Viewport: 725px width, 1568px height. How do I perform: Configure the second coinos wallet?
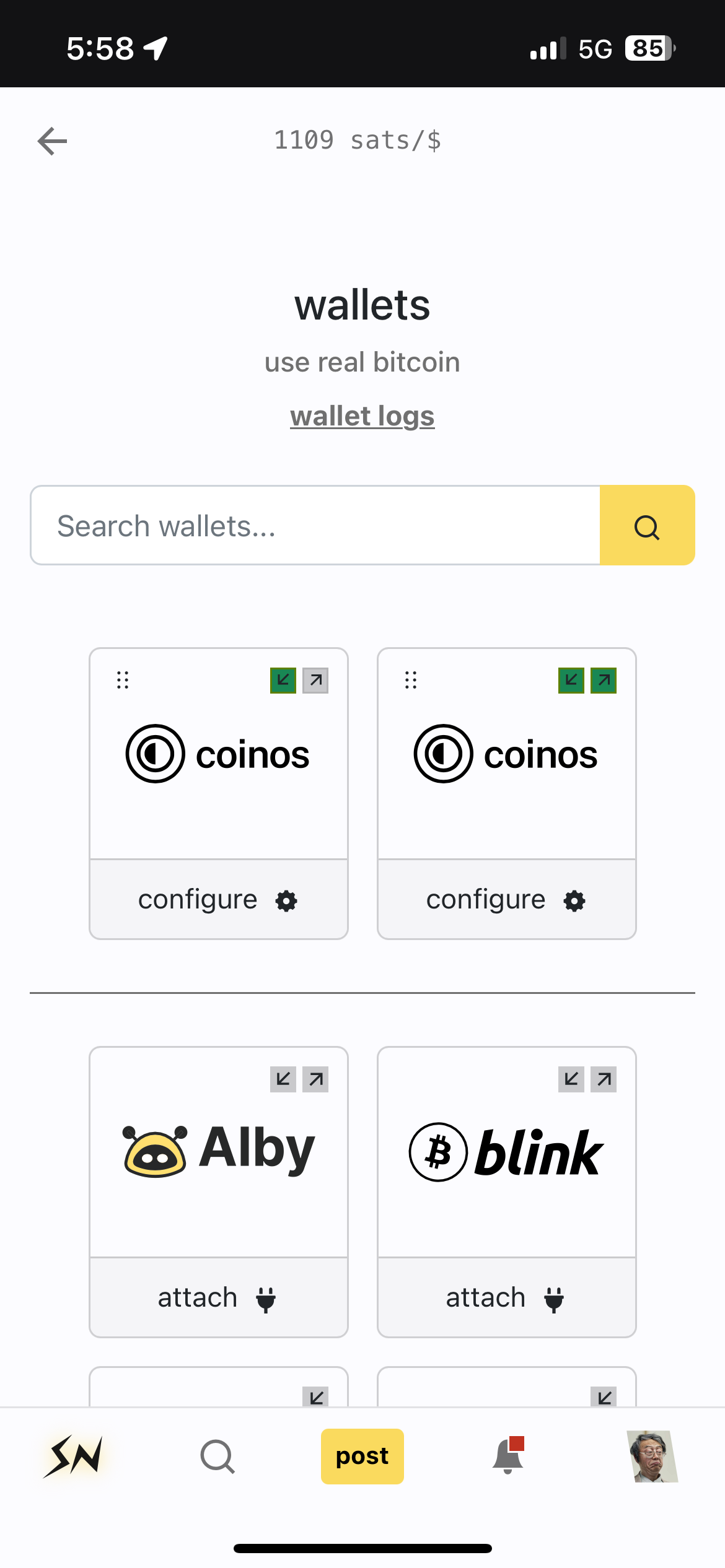coord(506,900)
